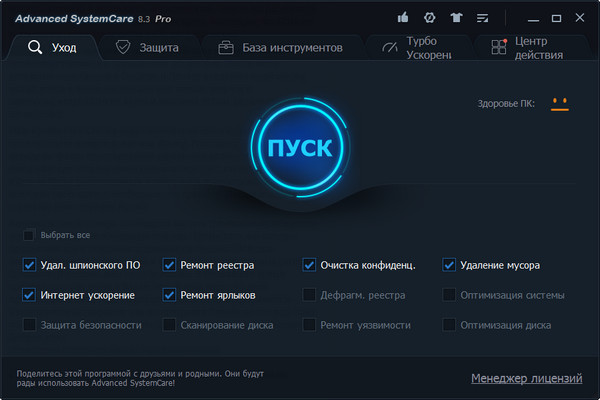Enable the Дефрагм. реестра checkbox
600x400 pixels.
(x=309, y=295)
